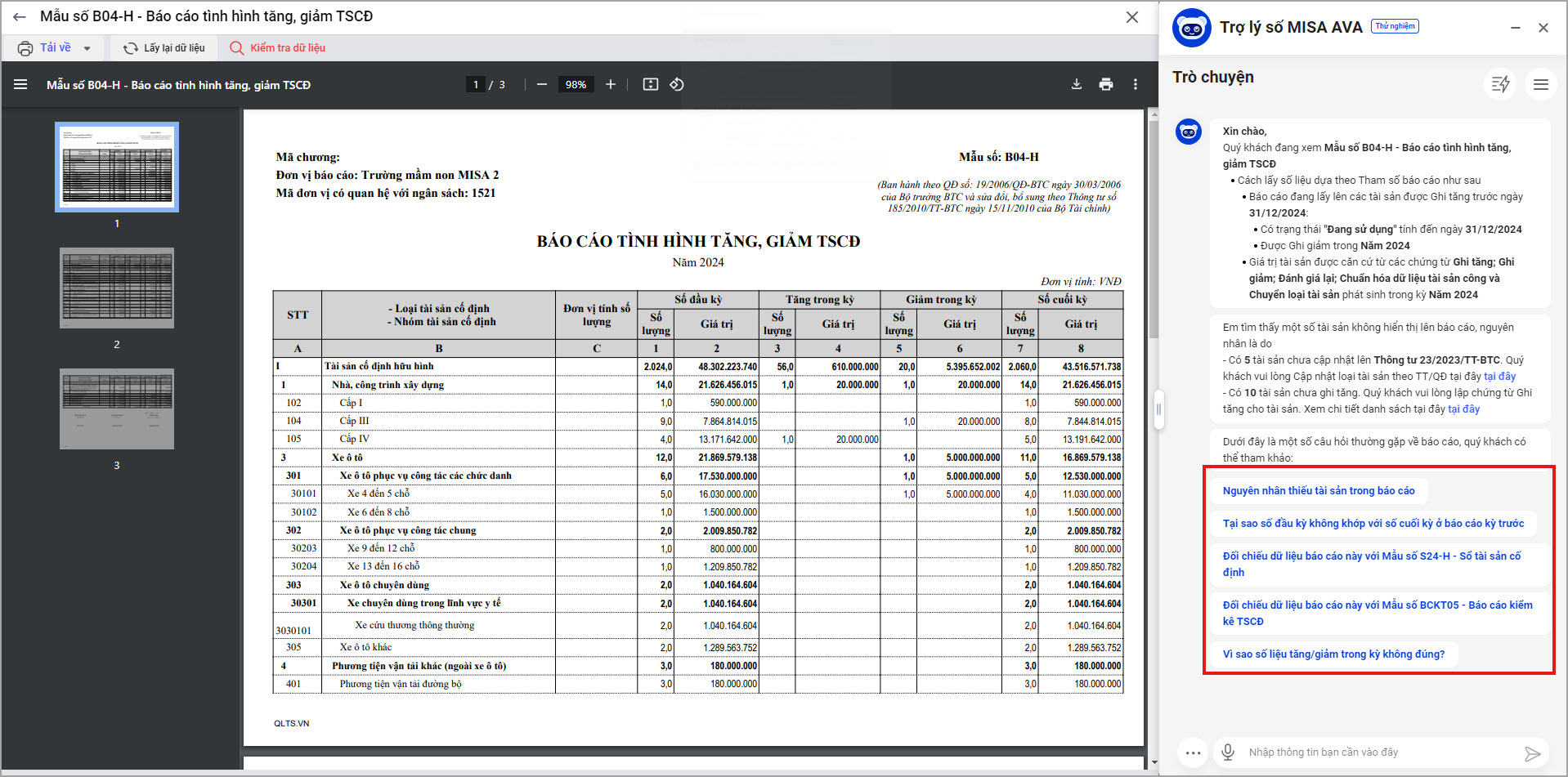Click the report heading BÁO CÁO TÌNH HÌNH TĂNG, GIẢM TSCĐ

tap(698, 241)
